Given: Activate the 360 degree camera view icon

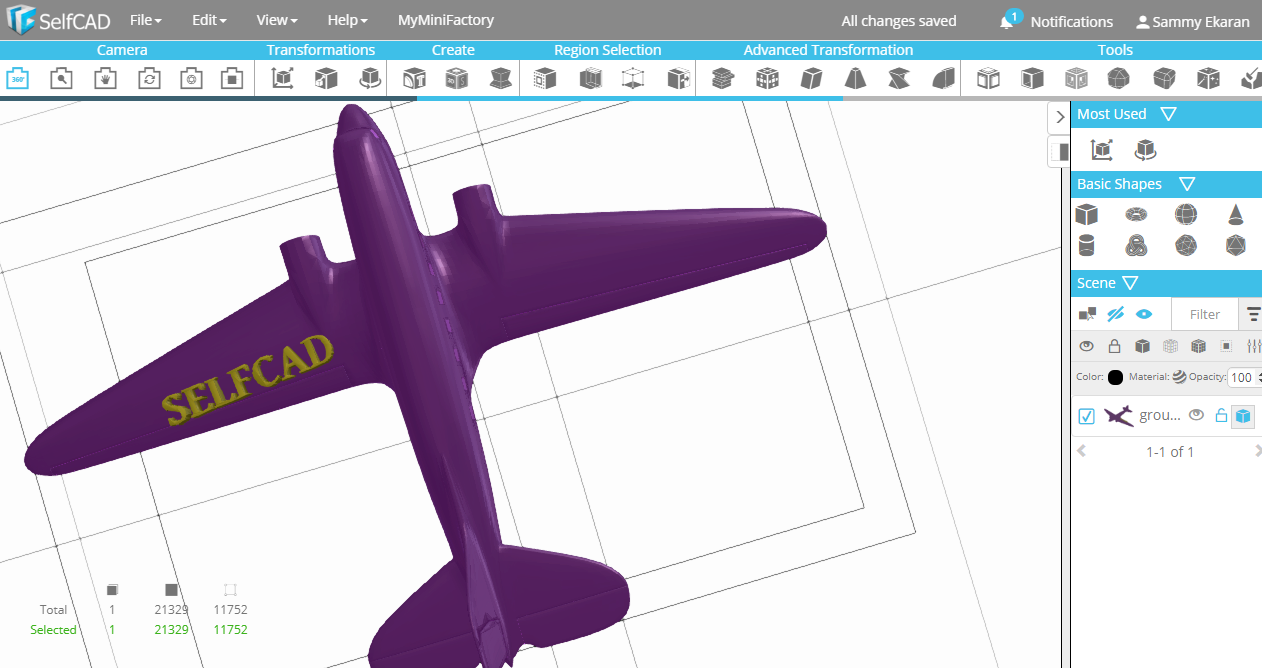Looking at the screenshot, I should [x=17, y=78].
